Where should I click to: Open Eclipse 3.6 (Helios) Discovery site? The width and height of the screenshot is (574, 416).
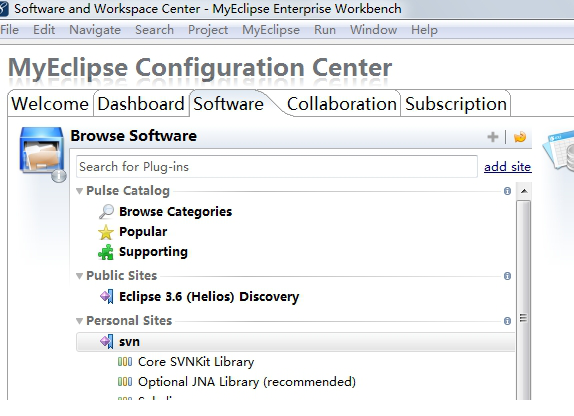click(209, 297)
